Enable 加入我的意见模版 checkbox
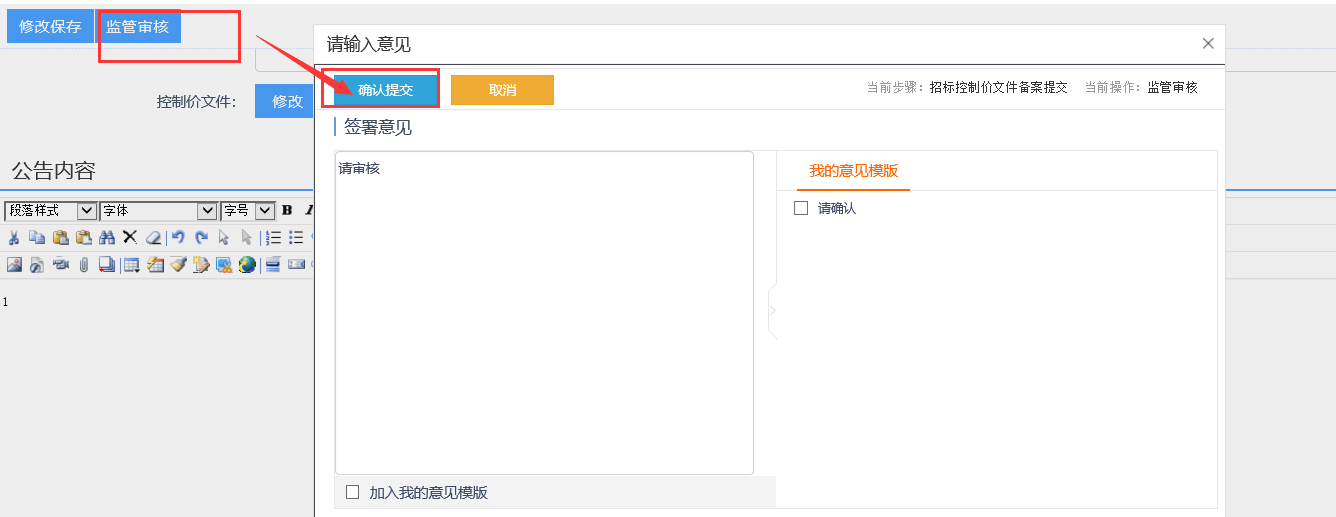 click(352, 492)
